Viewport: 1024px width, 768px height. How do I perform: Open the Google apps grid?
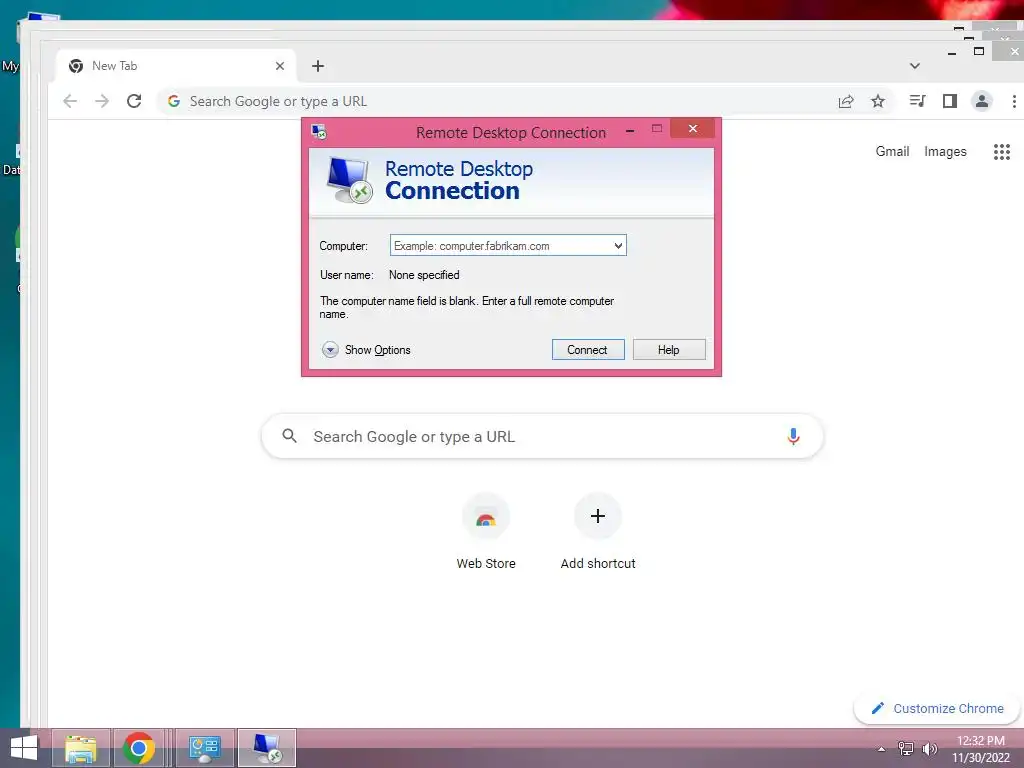point(1002,152)
